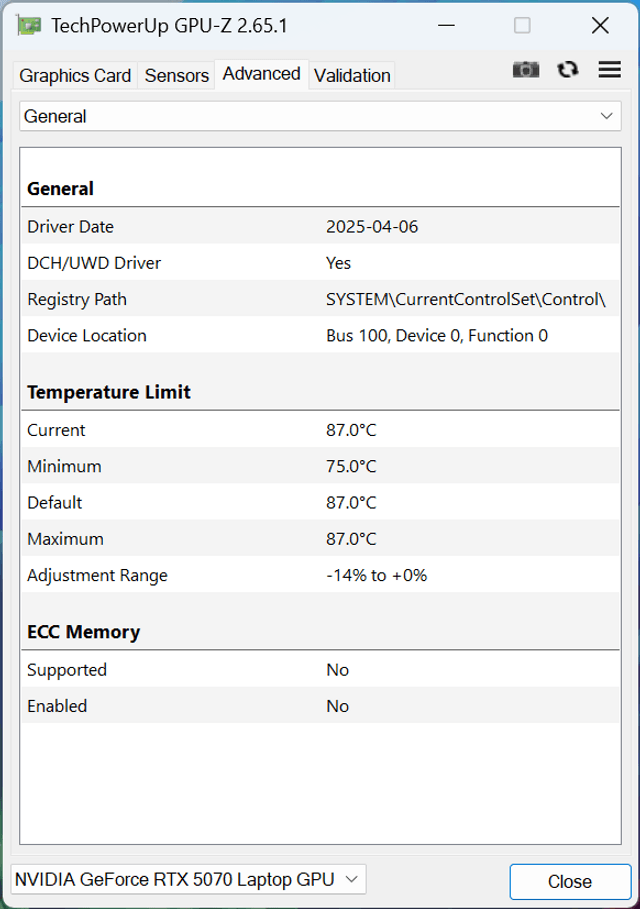Expand the General category dropdown
This screenshot has height=909, width=640.
coord(320,116)
